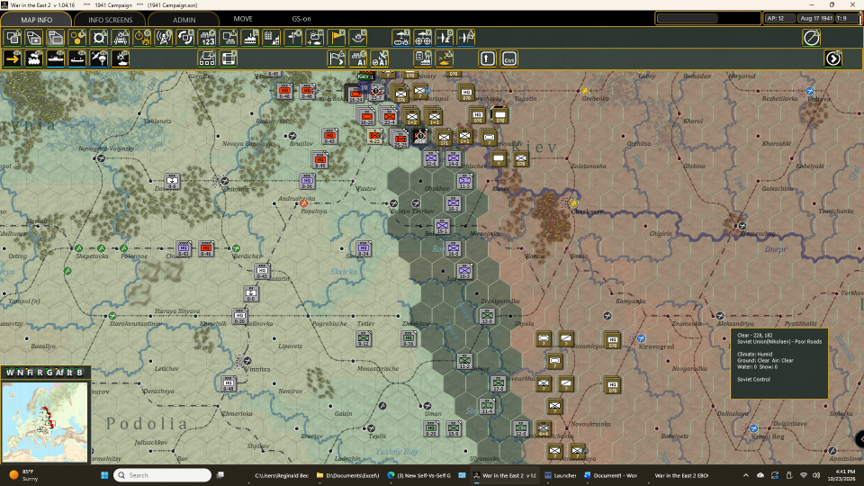Click the calendar grid icon in toolbar

272,38
